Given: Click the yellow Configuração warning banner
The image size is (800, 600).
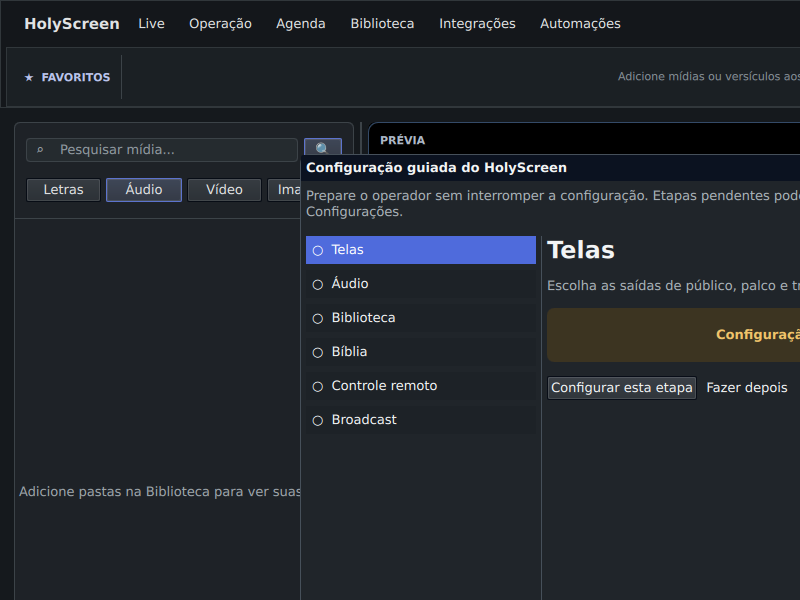Looking at the screenshot, I should tap(673, 335).
